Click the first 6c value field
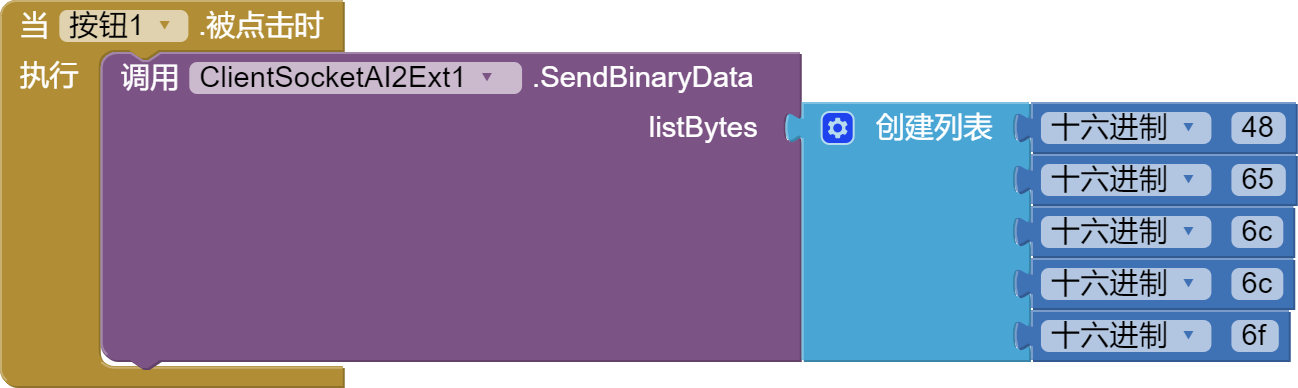Image resolution: width=1298 pixels, height=388 pixels. point(1257,231)
